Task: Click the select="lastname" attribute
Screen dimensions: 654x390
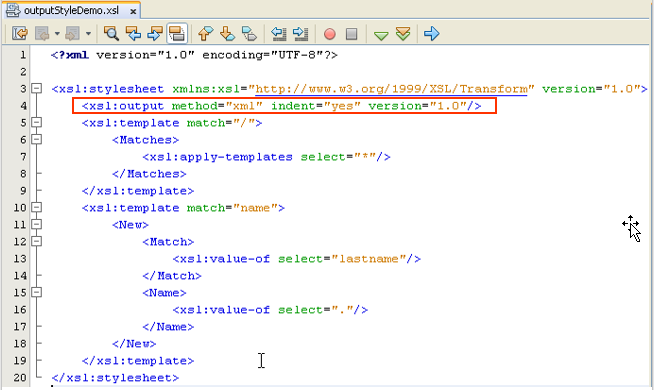Action: point(342,259)
